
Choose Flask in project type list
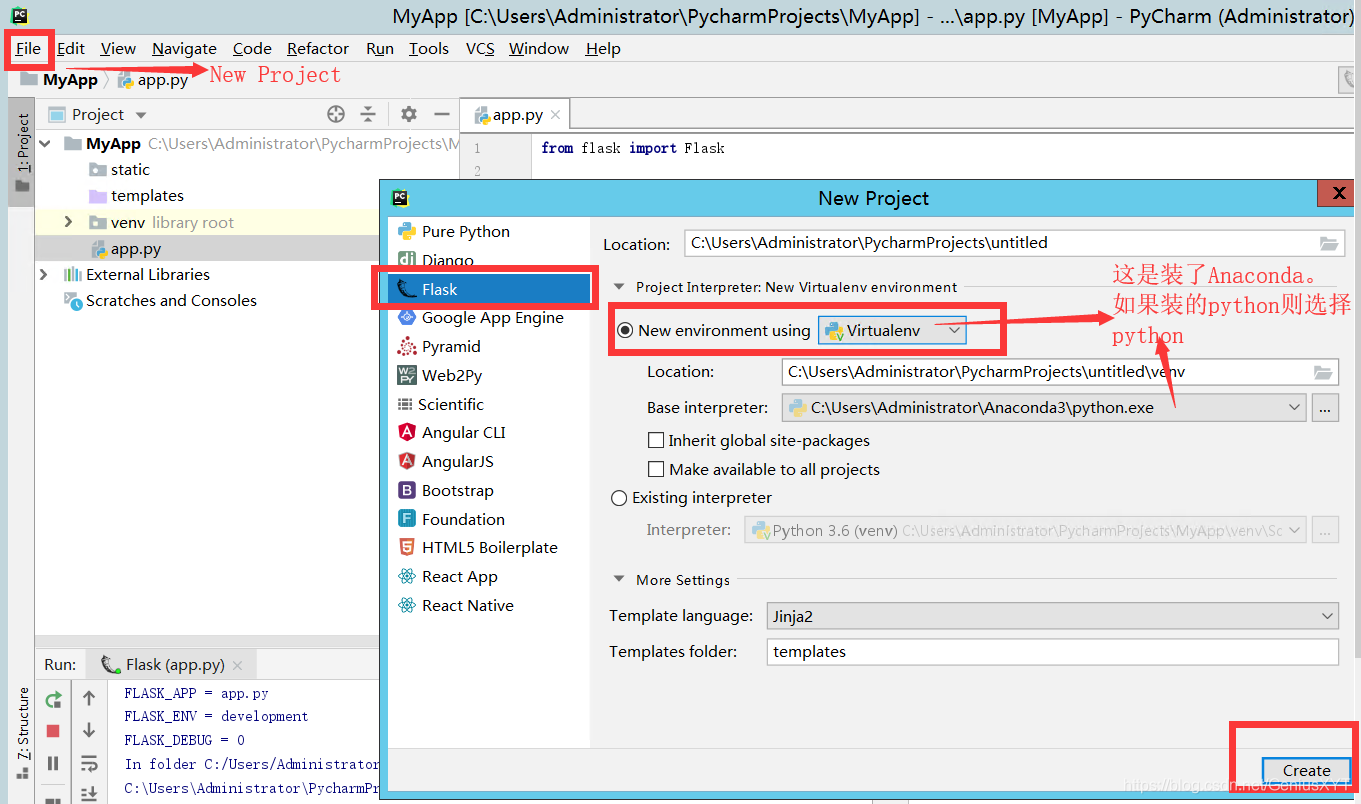click(x=490, y=289)
